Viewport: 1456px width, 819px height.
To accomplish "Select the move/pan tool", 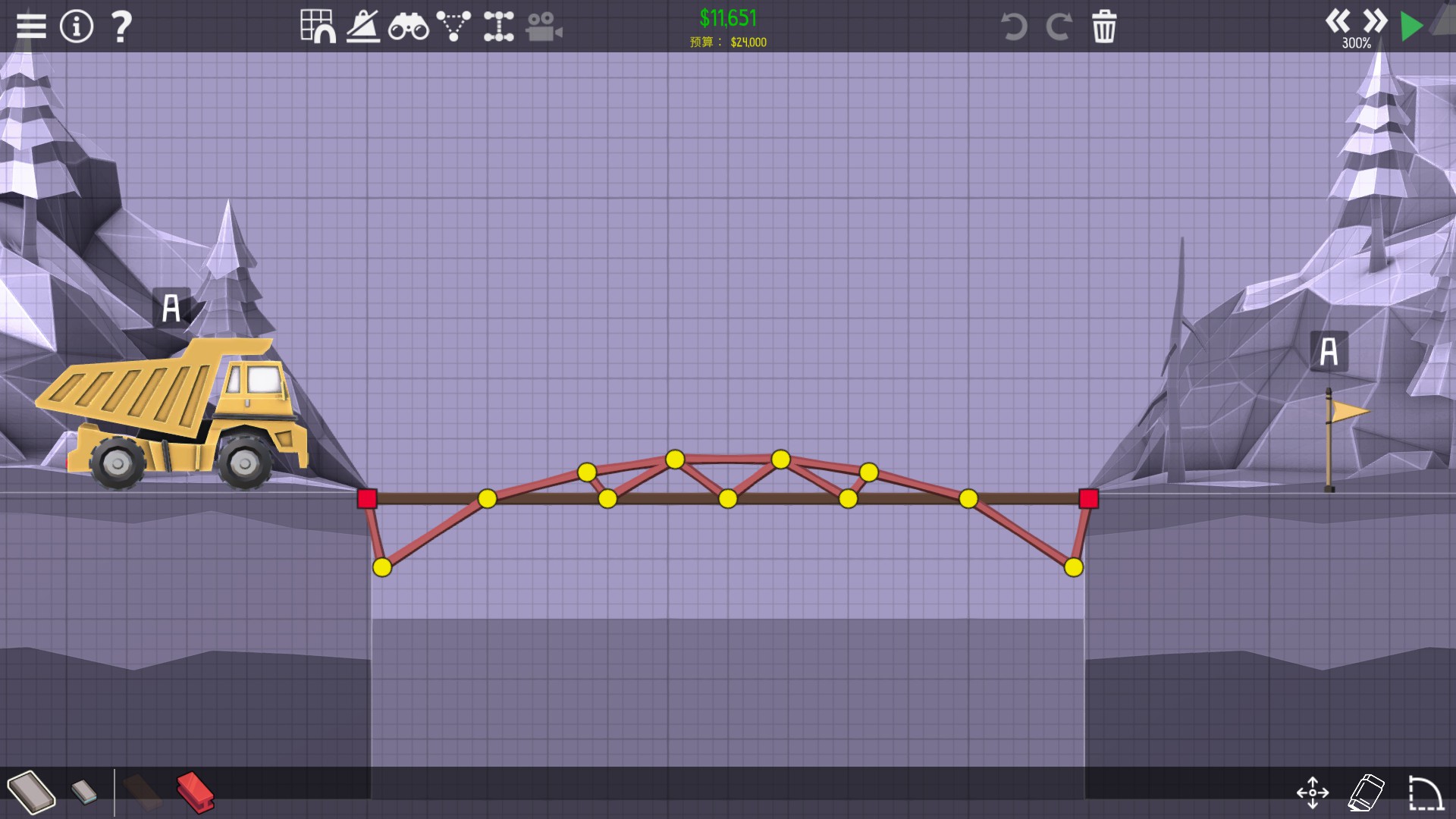I will [1312, 792].
